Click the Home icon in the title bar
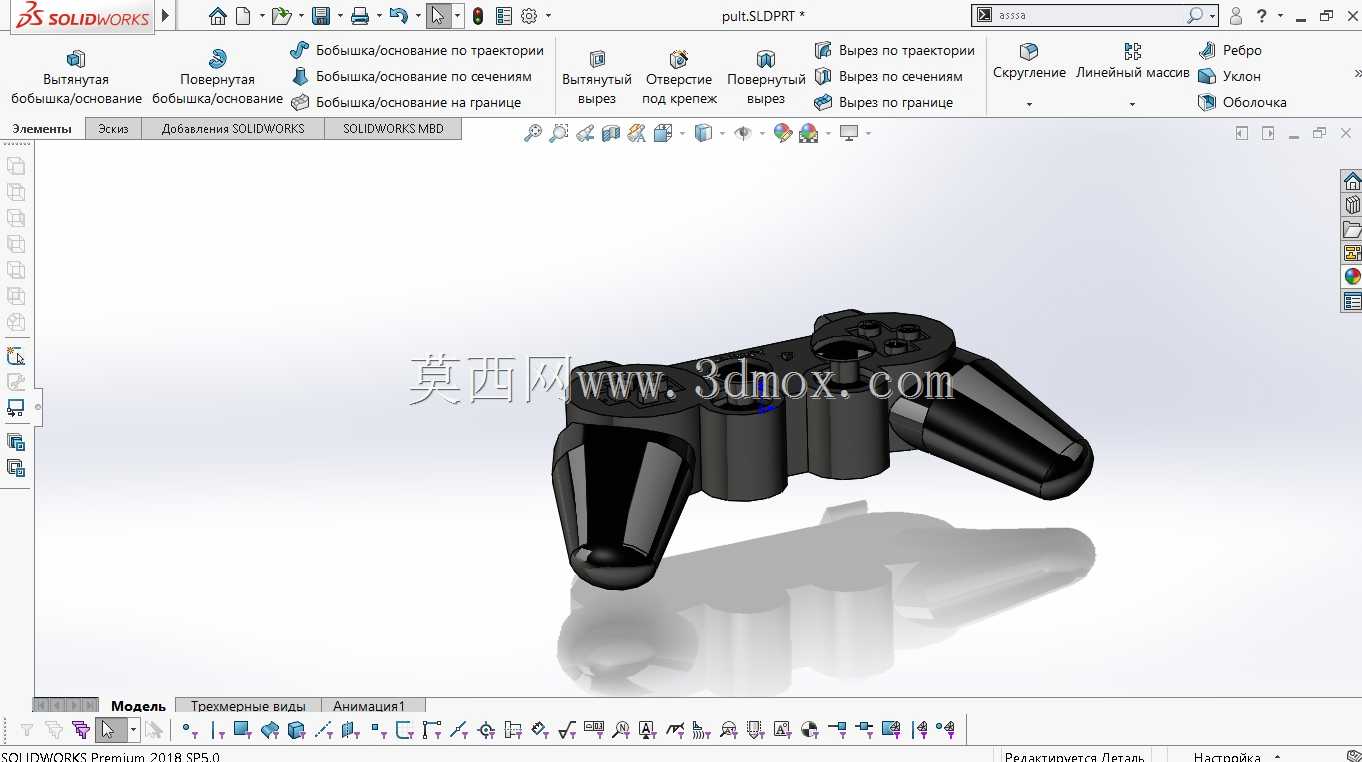This screenshot has width=1362, height=762. 218,16
